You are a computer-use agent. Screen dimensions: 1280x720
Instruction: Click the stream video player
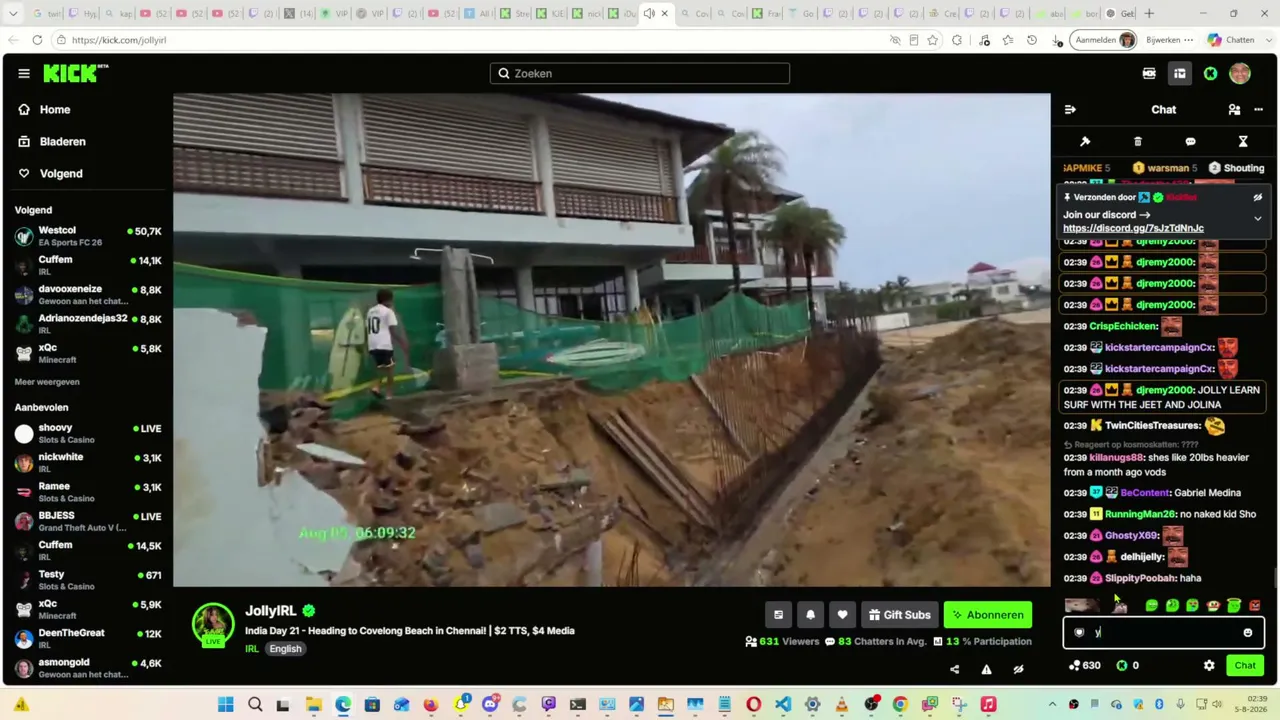[611, 340]
